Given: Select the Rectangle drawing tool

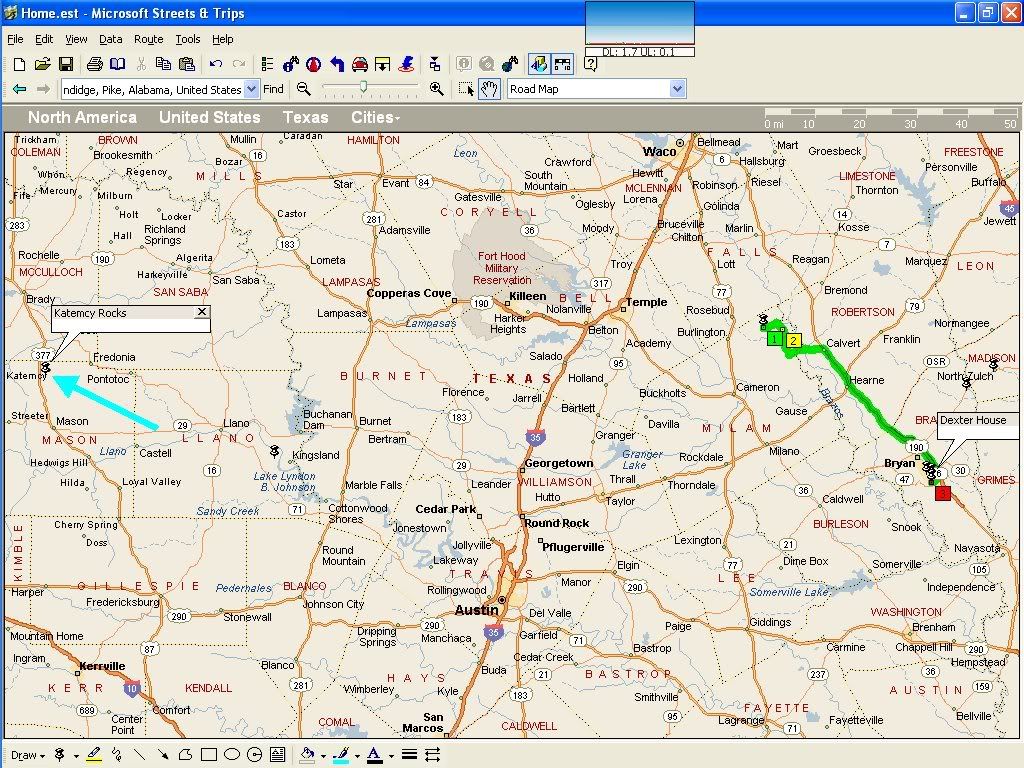Looking at the screenshot, I should pyautogui.click(x=209, y=755).
